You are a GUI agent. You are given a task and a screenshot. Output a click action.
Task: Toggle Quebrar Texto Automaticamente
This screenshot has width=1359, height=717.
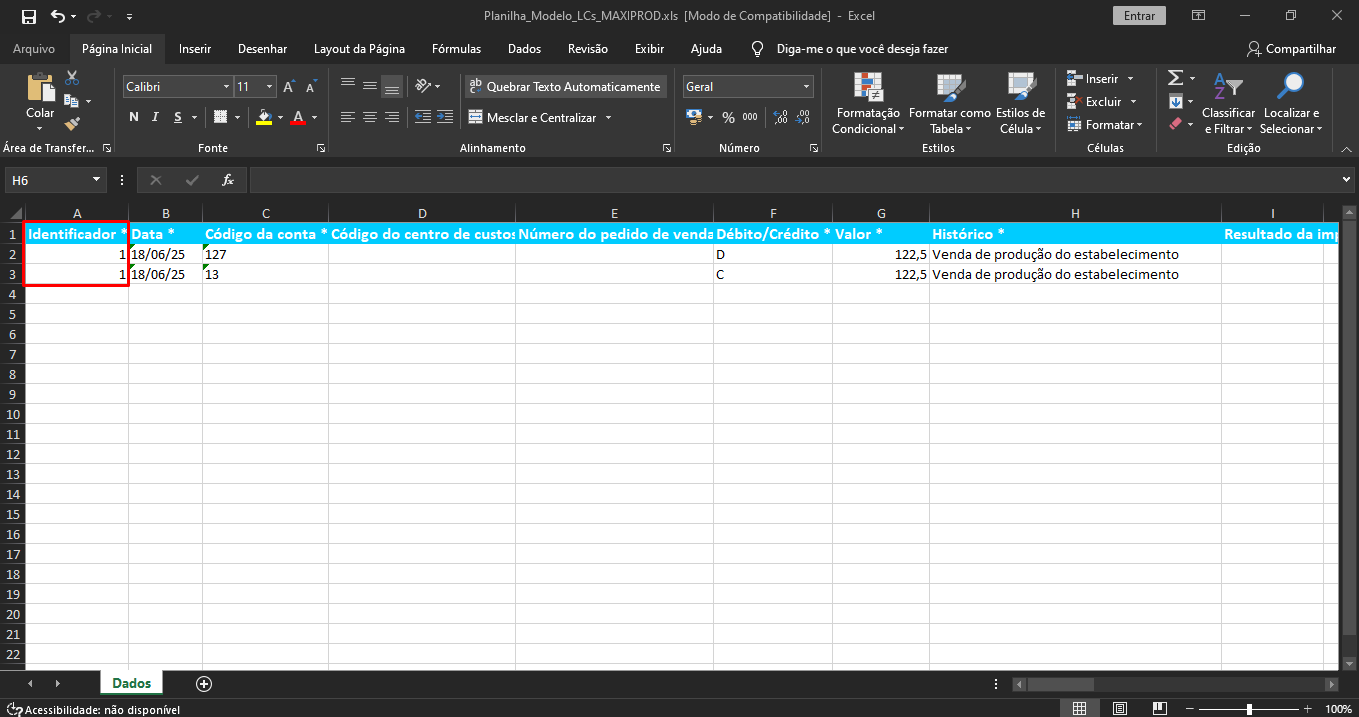tap(564, 87)
